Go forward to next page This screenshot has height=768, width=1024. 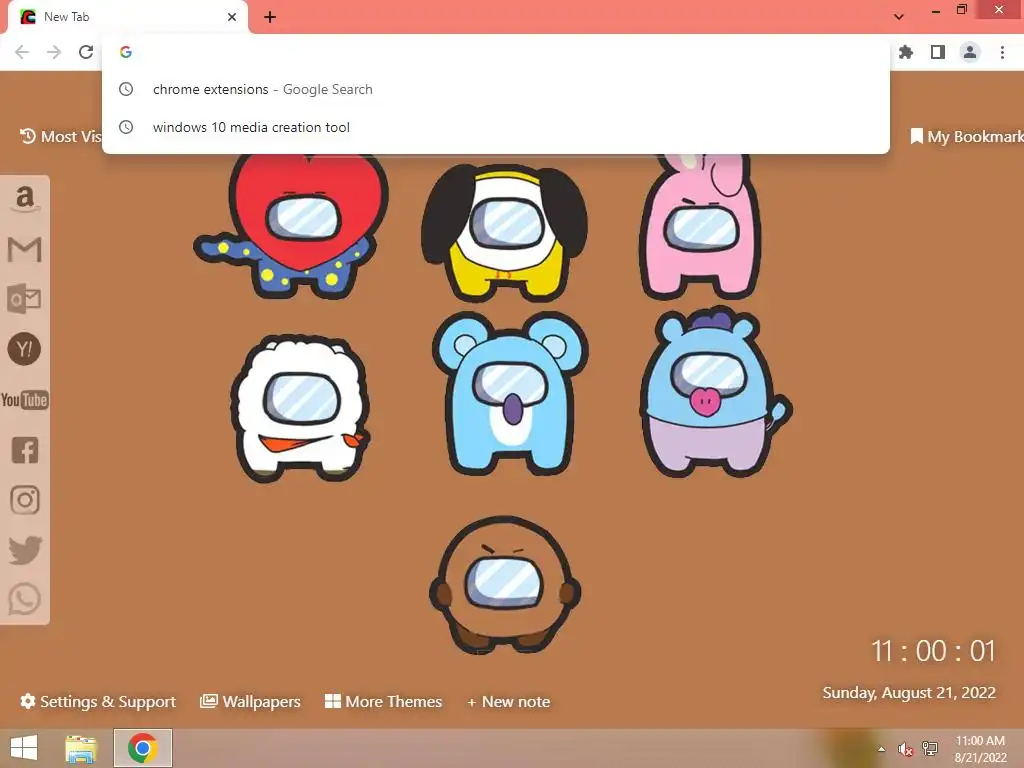point(54,52)
